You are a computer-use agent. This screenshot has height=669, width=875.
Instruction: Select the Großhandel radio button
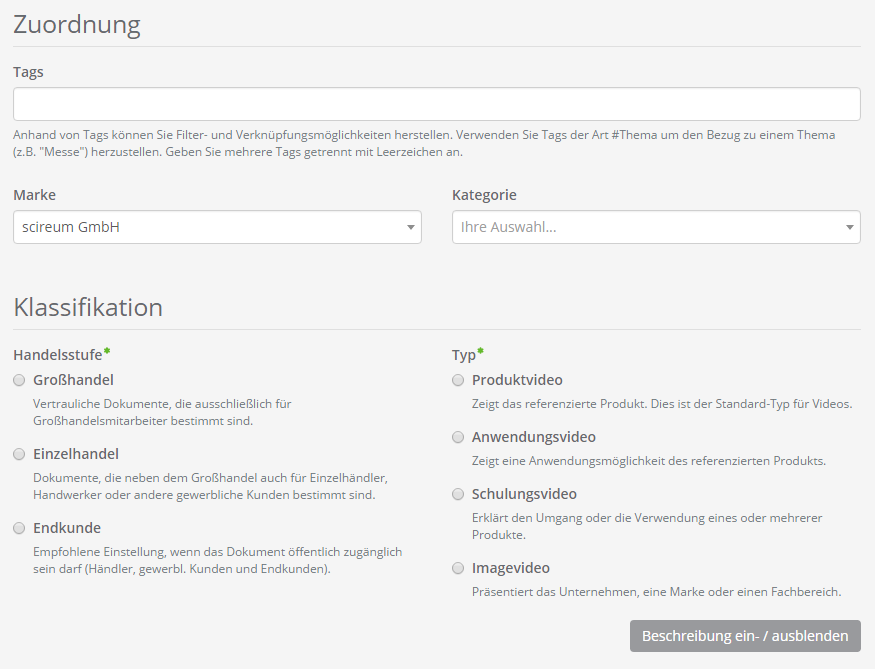[x=19, y=380]
